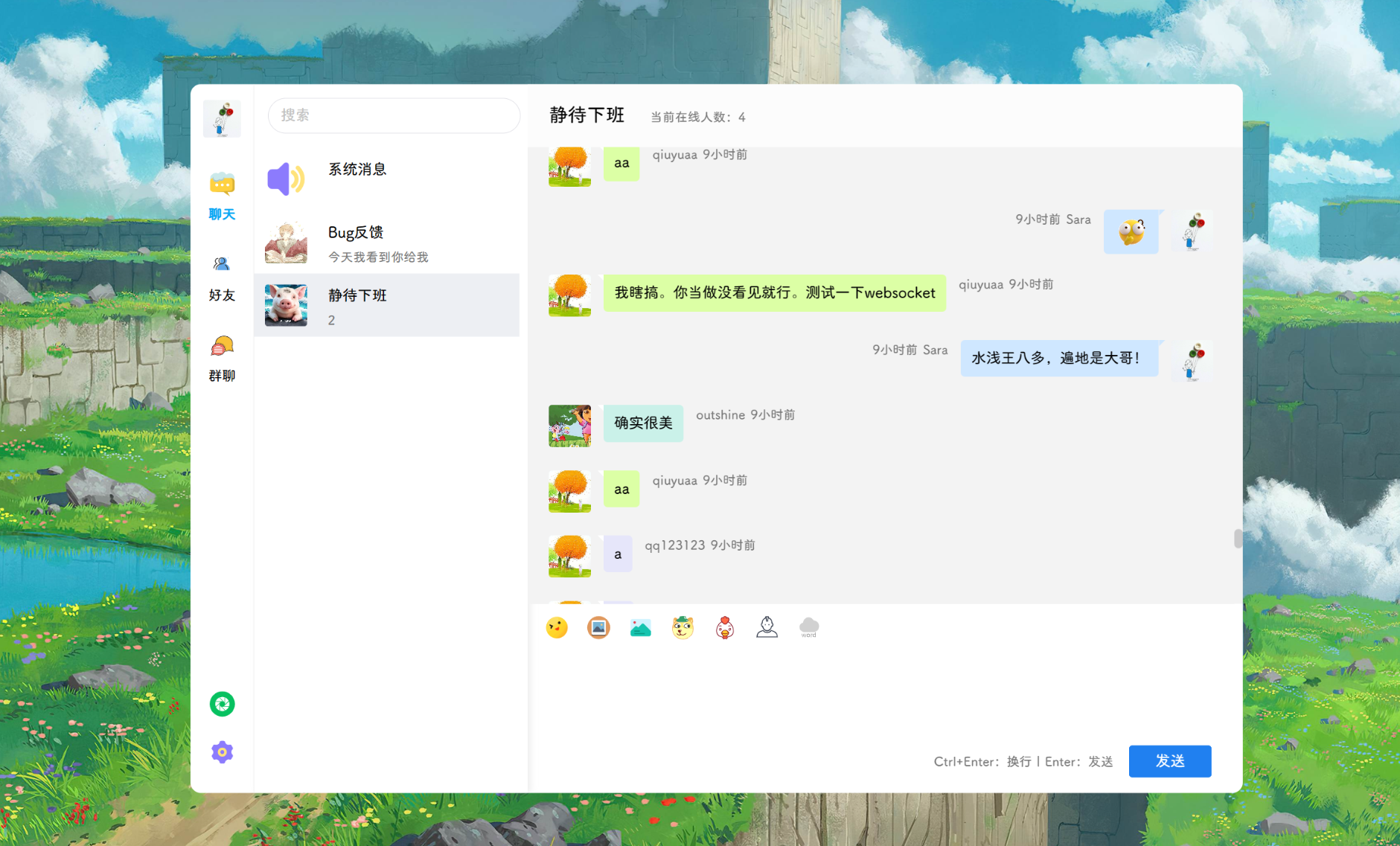
Task: Click the 搜索 search field
Action: pos(394,115)
